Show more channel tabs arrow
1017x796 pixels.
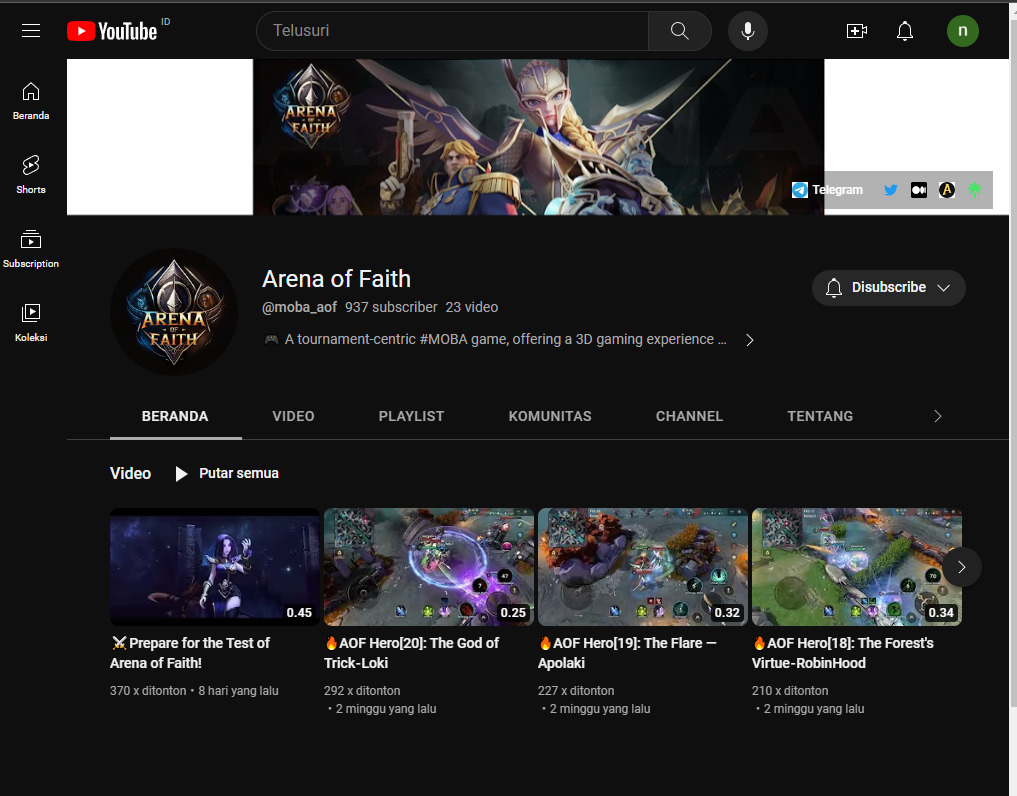(937, 416)
